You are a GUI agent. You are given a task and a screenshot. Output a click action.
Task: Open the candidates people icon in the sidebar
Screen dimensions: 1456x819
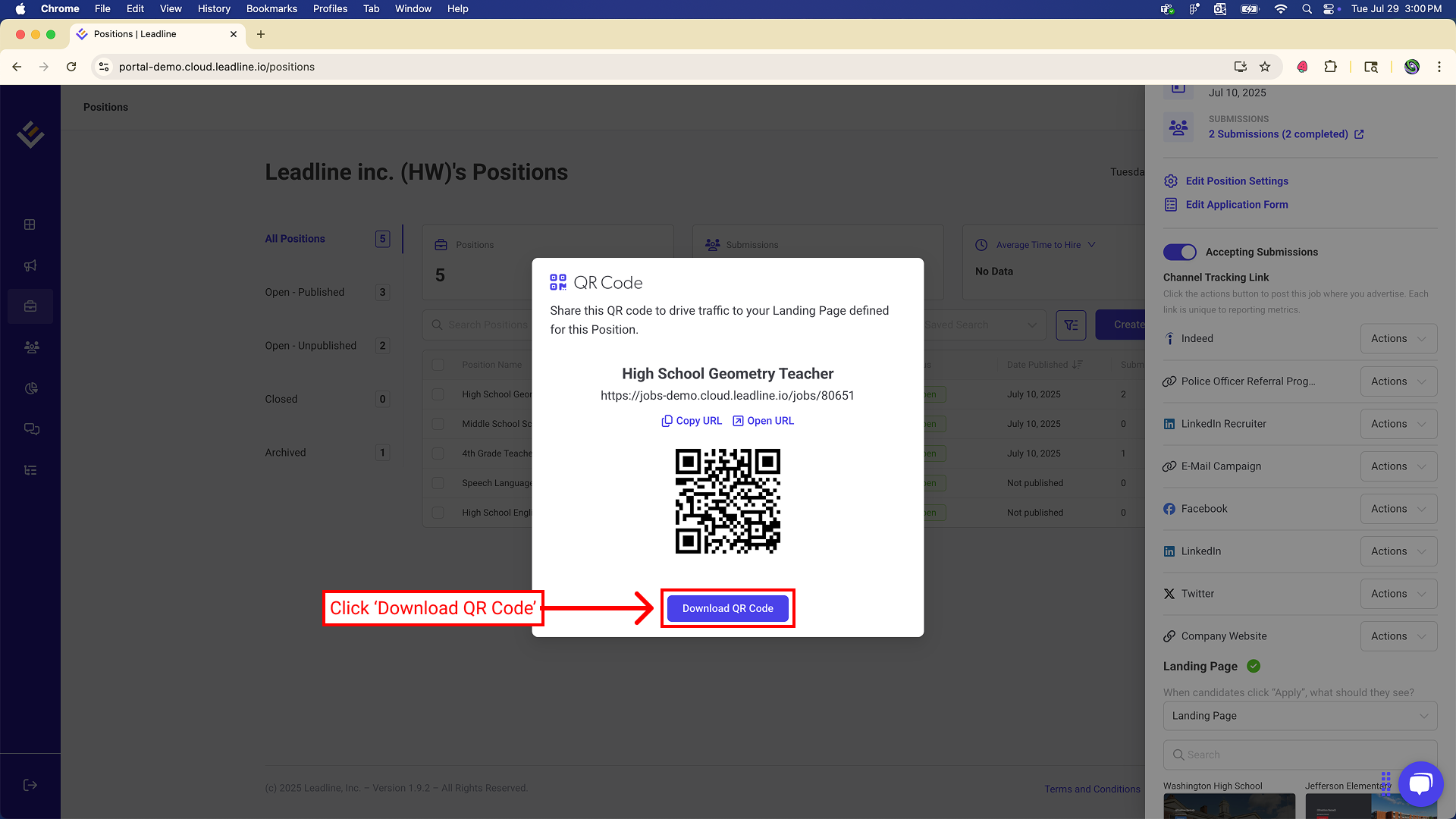point(31,347)
